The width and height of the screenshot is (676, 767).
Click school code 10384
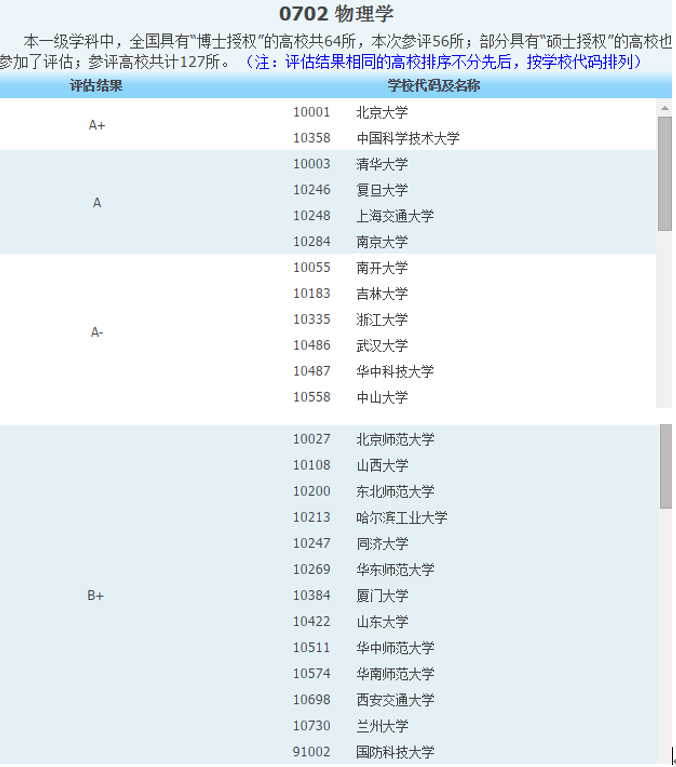click(x=312, y=595)
